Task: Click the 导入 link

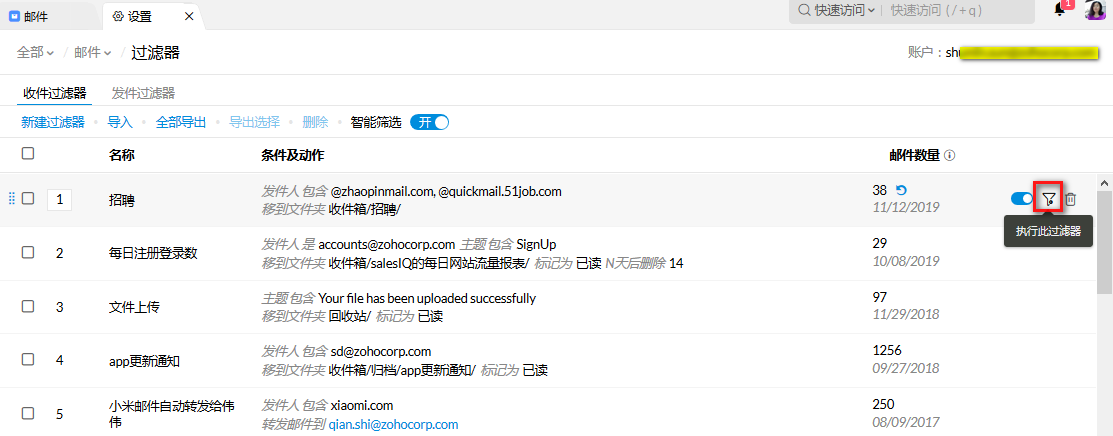Action: click(120, 122)
